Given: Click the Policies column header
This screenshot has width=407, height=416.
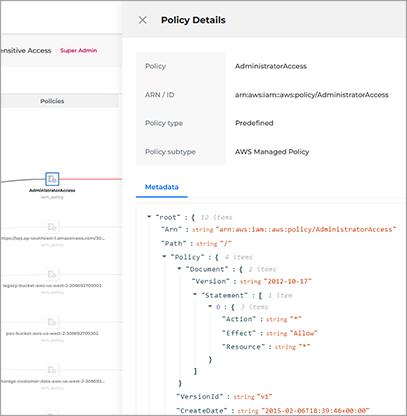Looking at the screenshot, I should pos(52,101).
